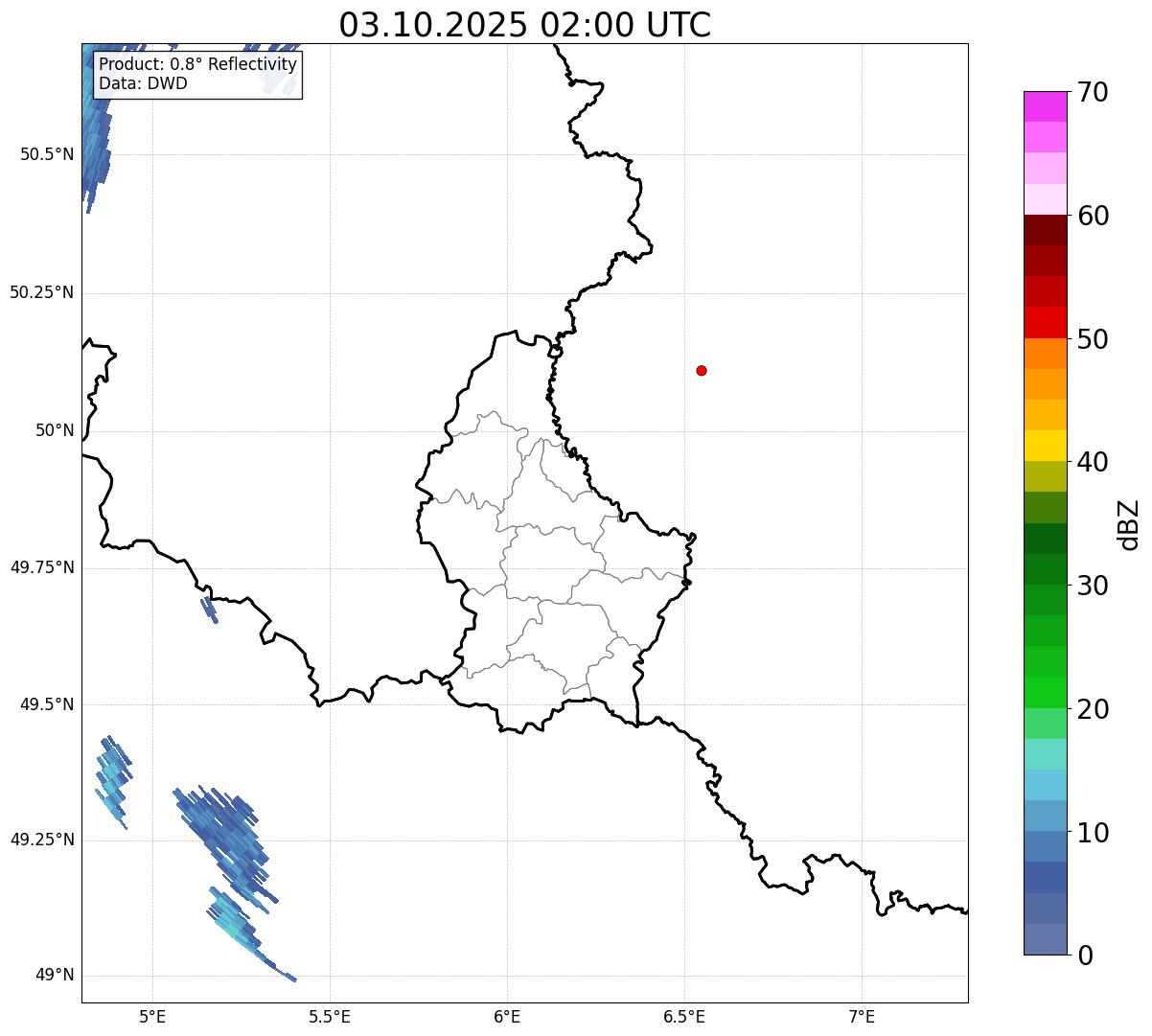Viewport: 1152px width, 1036px height.
Task: Click the colorbar tick label 40
Action: click(1093, 462)
